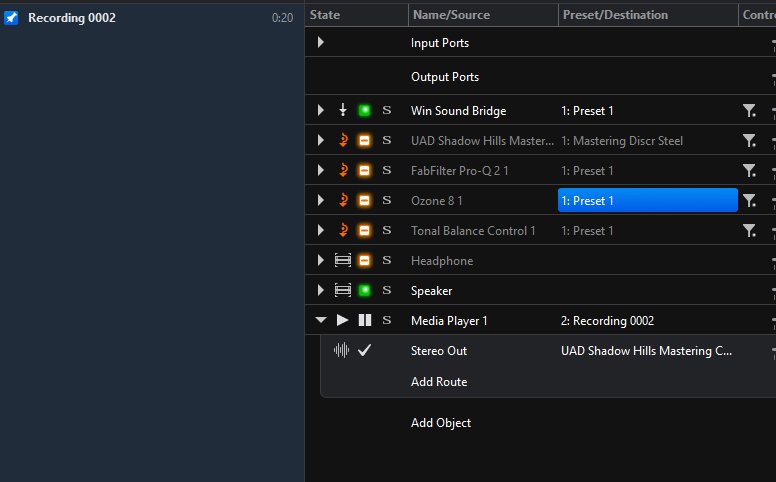Click Ozone 8 plugin type icon

343,200
